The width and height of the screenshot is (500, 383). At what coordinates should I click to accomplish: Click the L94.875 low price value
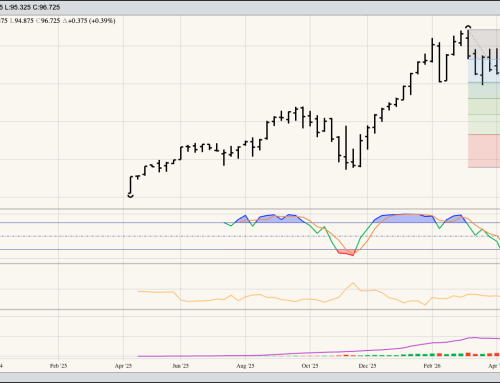(x=22, y=21)
